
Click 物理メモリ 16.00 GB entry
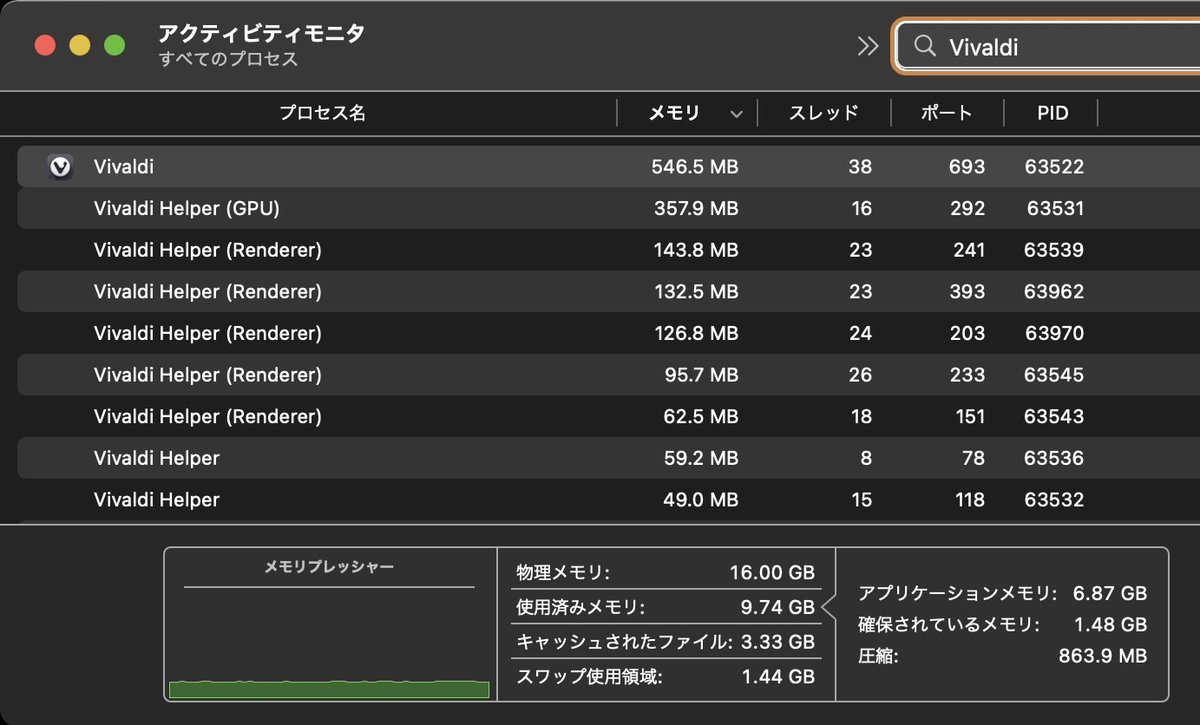665,573
